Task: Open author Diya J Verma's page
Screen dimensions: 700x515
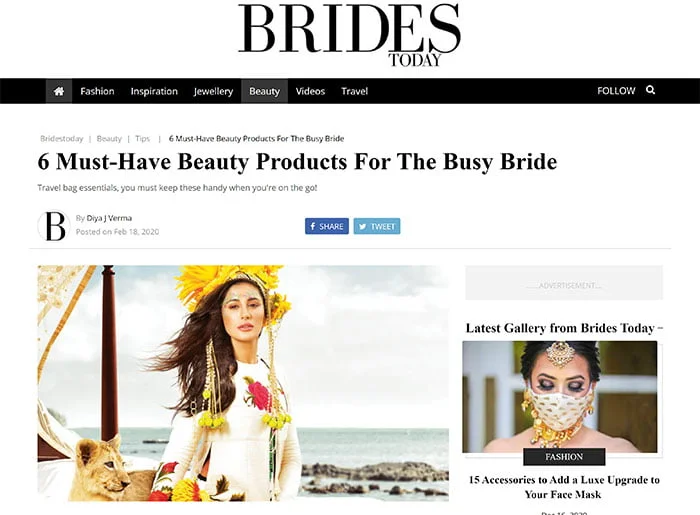Action: click(x=109, y=218)
